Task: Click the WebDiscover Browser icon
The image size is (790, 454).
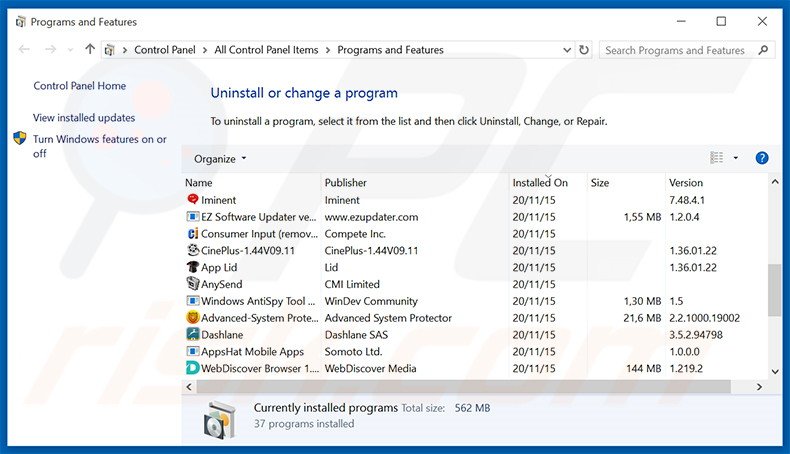Action: 192,368
